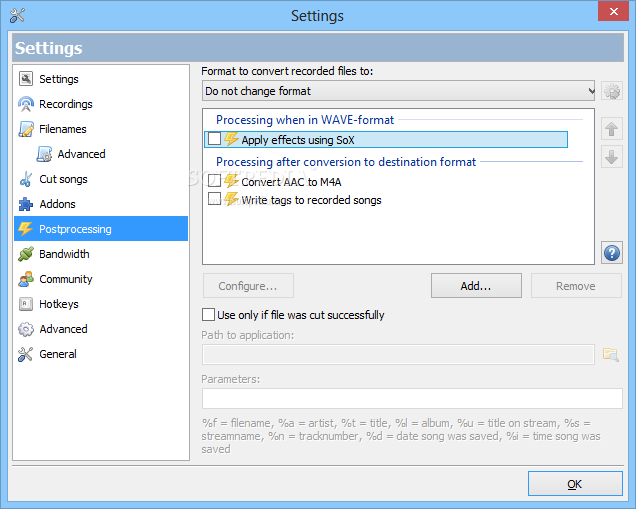
Task: Click the Recordings antenna icon
Action: [x=26, y=104]
